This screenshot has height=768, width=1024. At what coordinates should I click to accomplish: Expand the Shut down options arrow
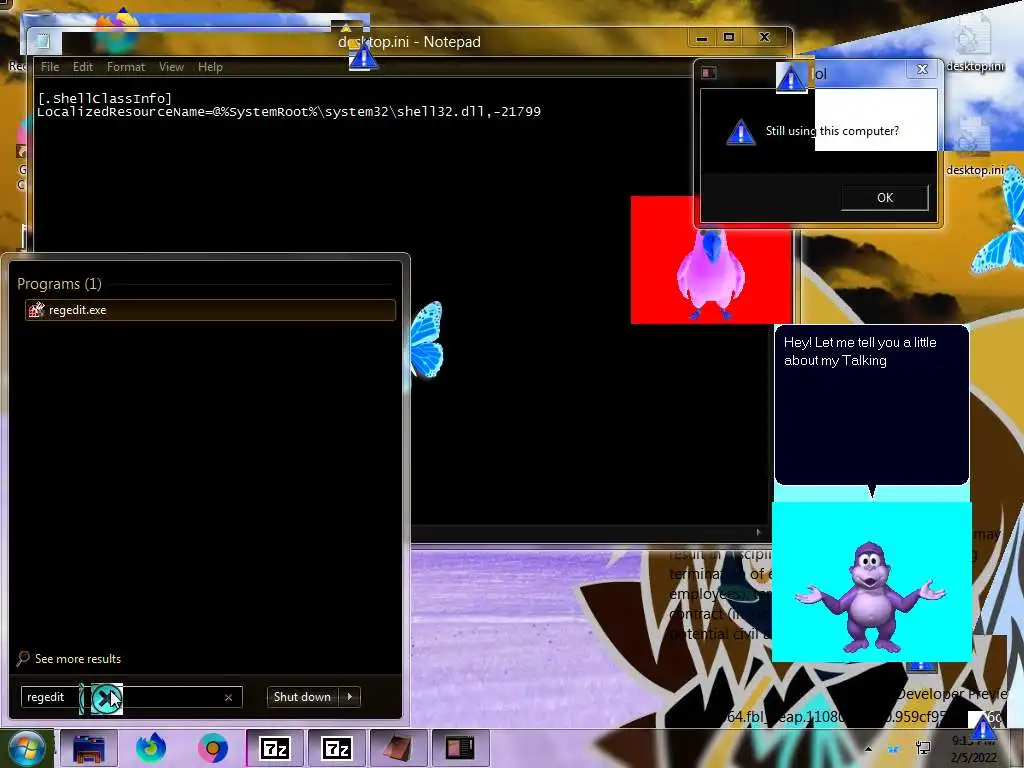pos(350,697)
